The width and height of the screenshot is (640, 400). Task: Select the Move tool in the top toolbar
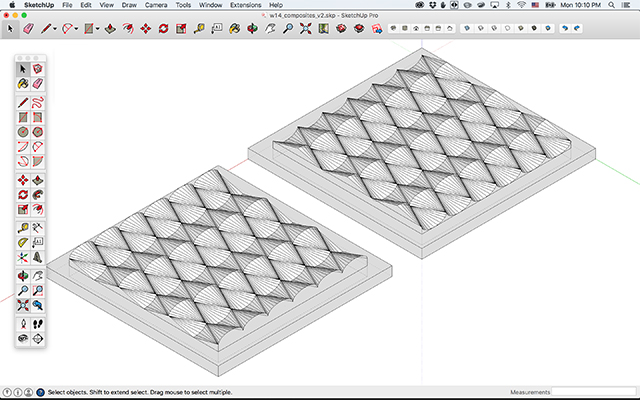(146, 29)
